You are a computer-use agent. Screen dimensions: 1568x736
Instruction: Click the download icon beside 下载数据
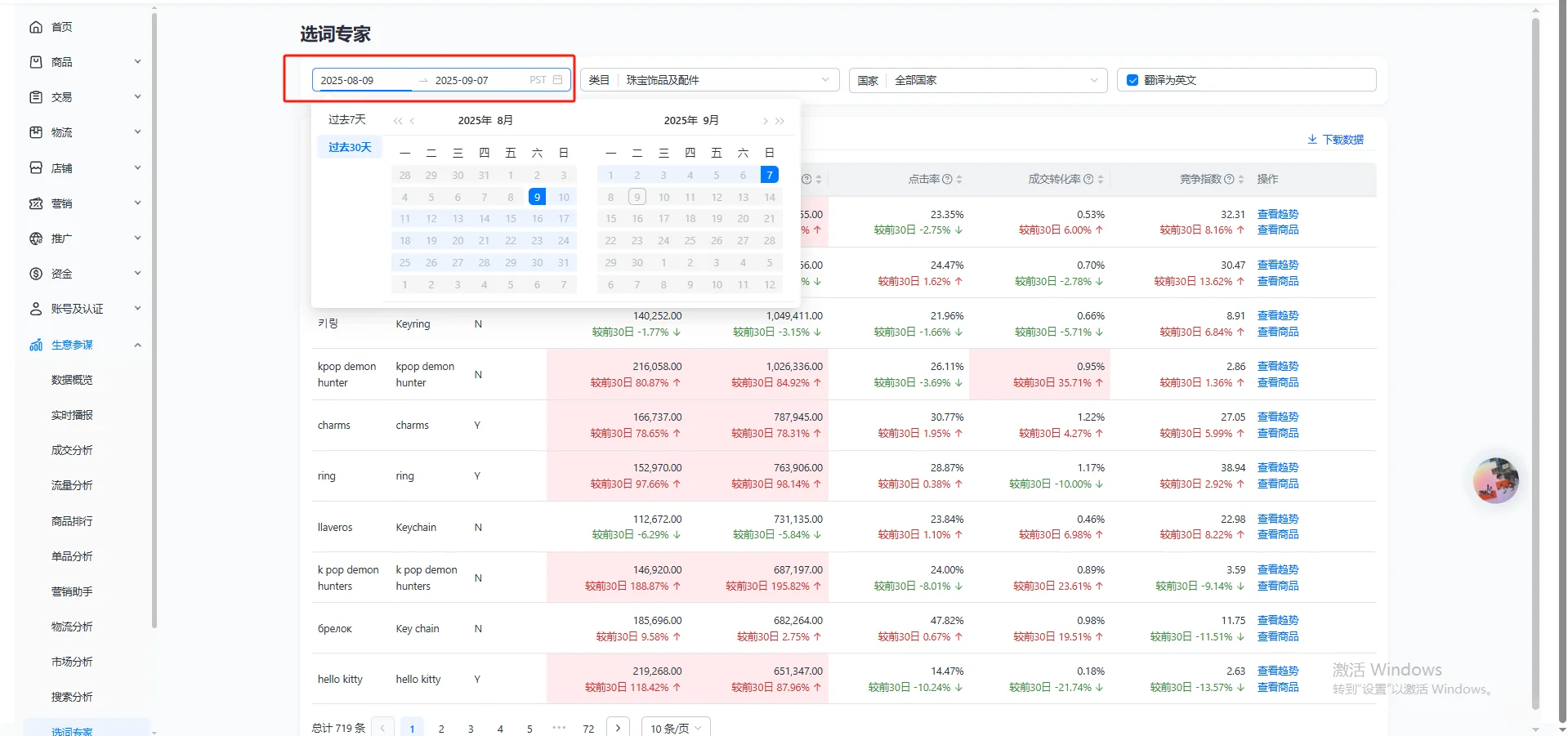coord(1311,139)
